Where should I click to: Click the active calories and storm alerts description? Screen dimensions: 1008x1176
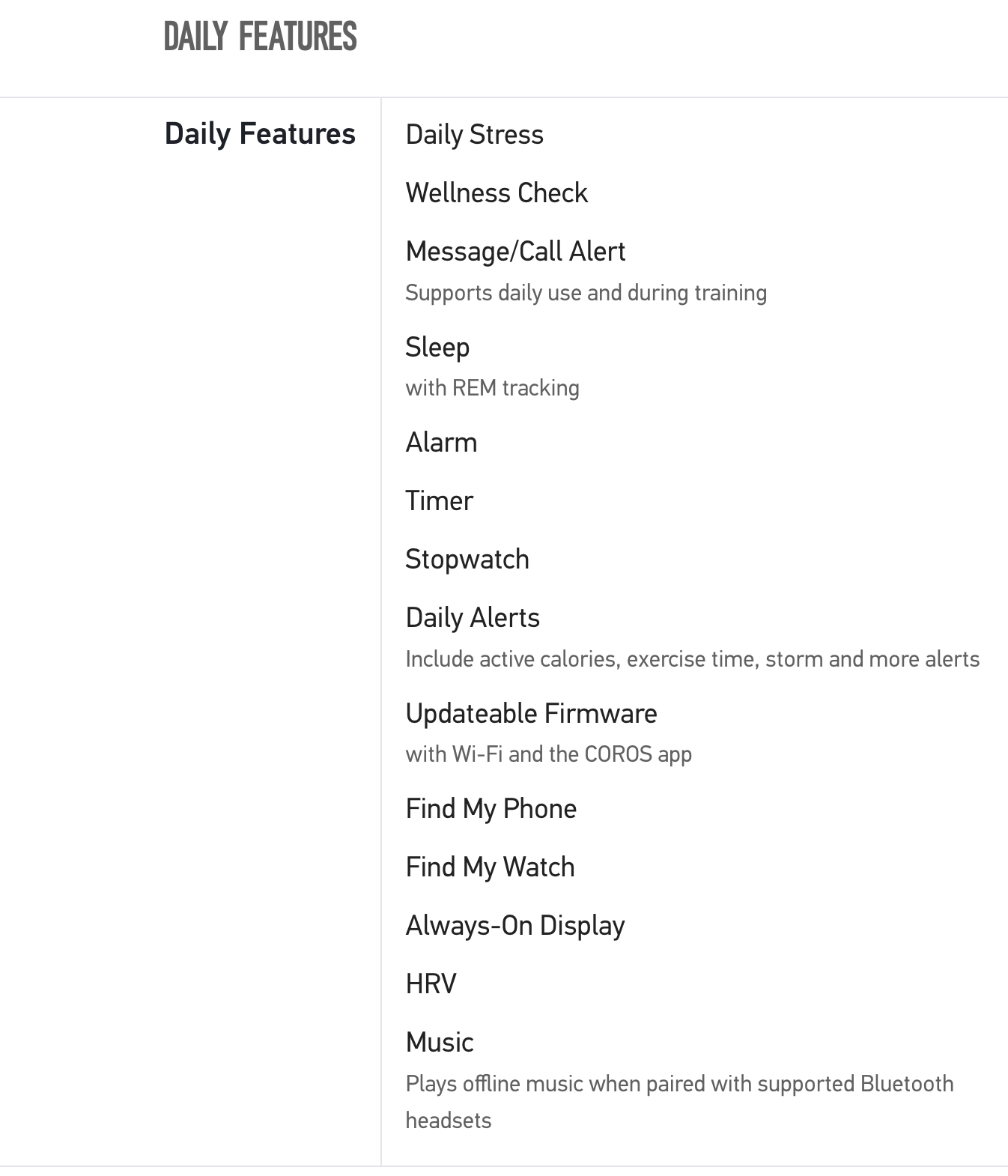[x=692, y=659]
